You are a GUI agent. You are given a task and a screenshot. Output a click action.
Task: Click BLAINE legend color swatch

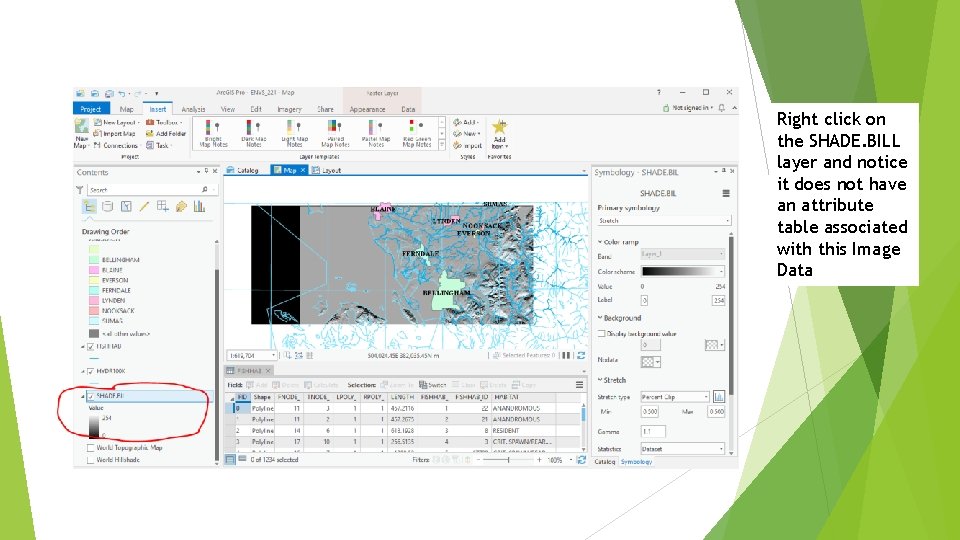(x=94, y=270)
